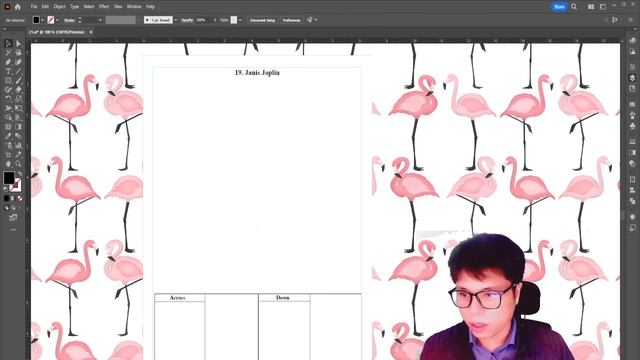Select the Type tool
The image size is (640, 360).
8,71
